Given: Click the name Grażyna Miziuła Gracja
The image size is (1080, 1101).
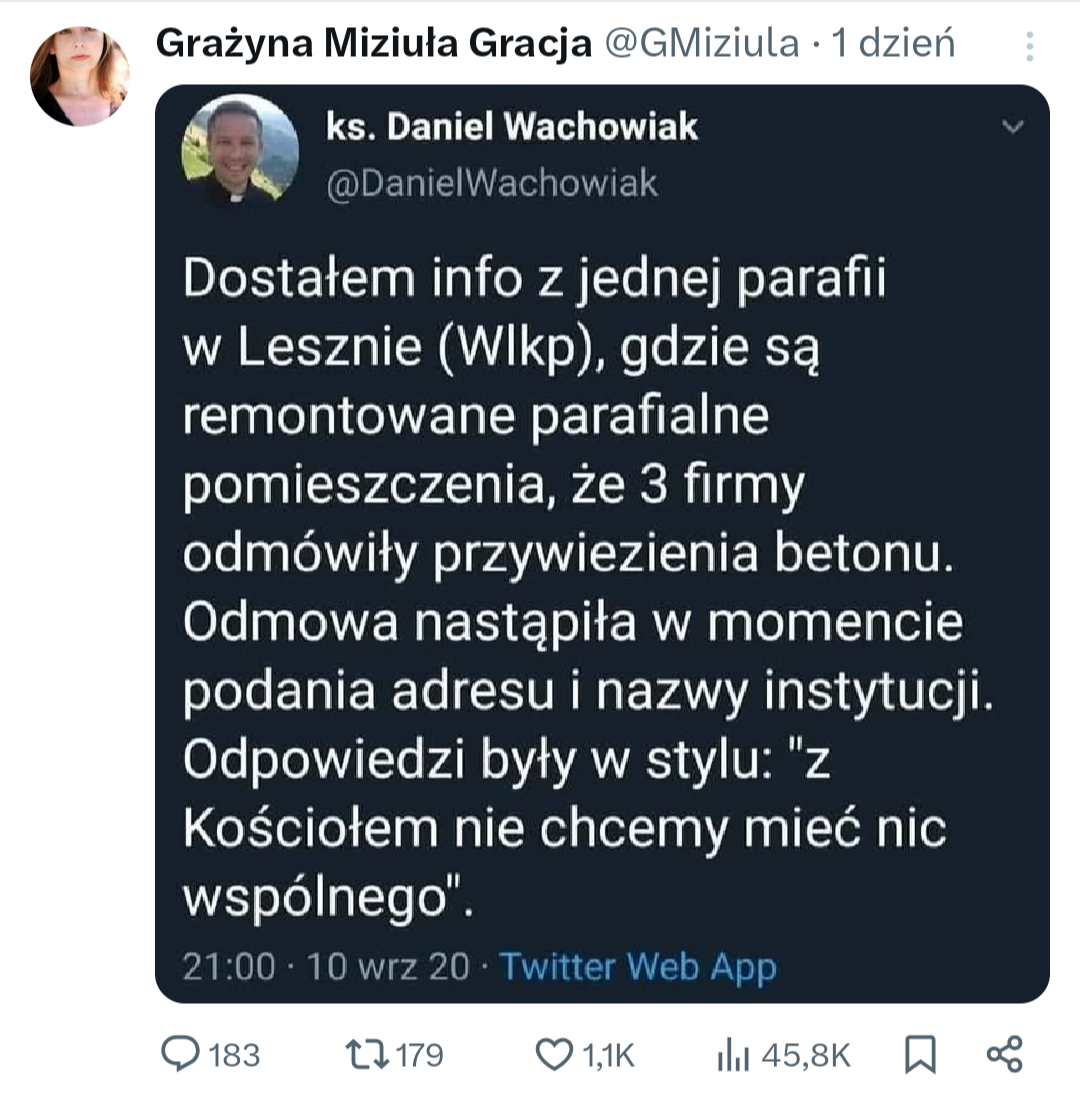Looking at the screenshot, I should (x=374, y=43).
